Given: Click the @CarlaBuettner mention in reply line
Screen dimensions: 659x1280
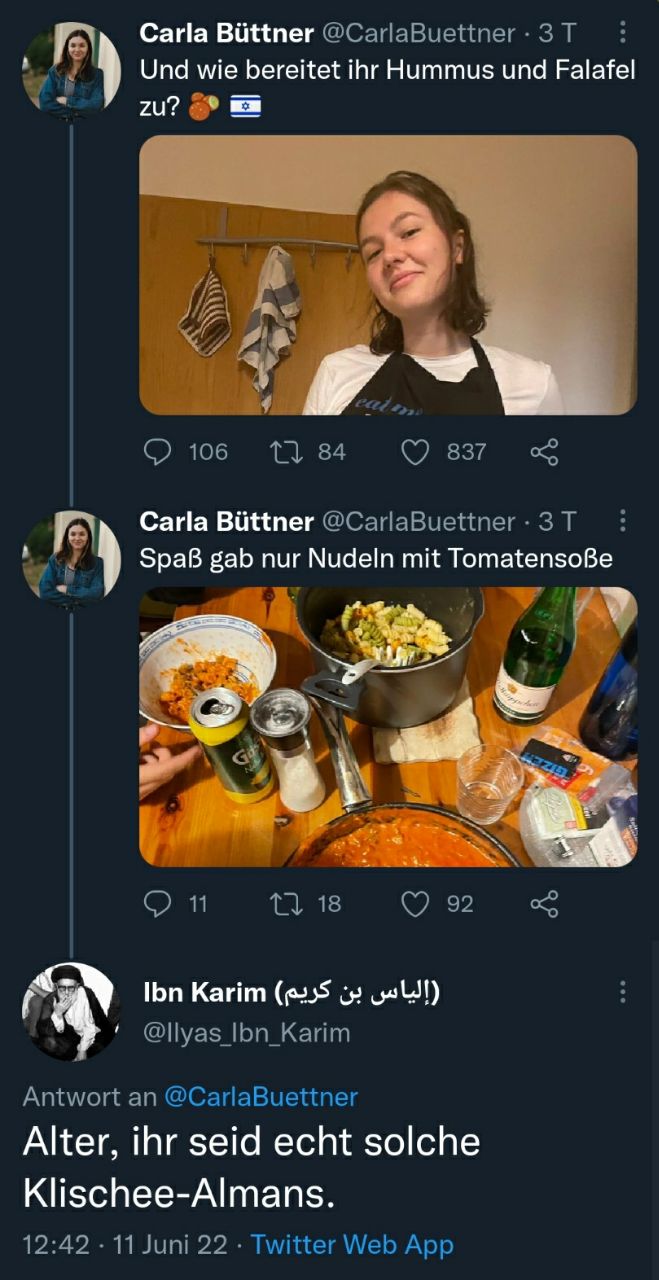Looking at the screenshot, I should [x=260, y=1097].
